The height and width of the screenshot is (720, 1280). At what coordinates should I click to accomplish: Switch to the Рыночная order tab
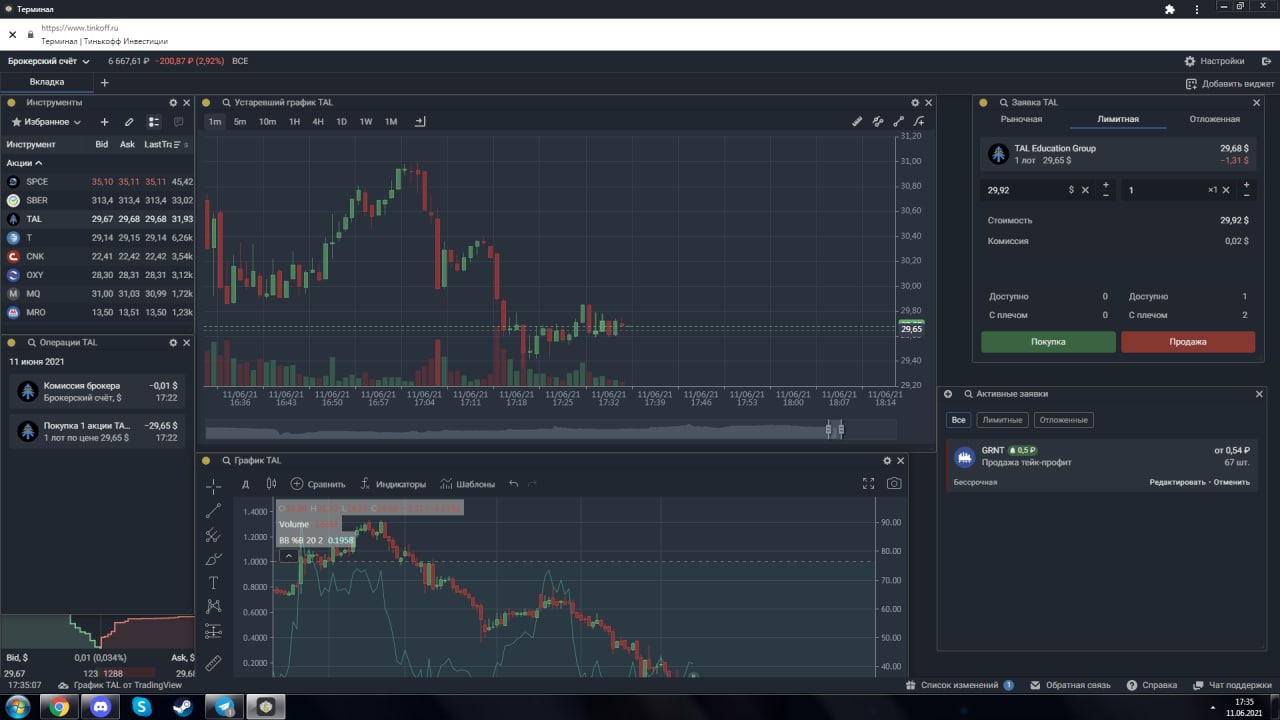tap(1021, 119)
